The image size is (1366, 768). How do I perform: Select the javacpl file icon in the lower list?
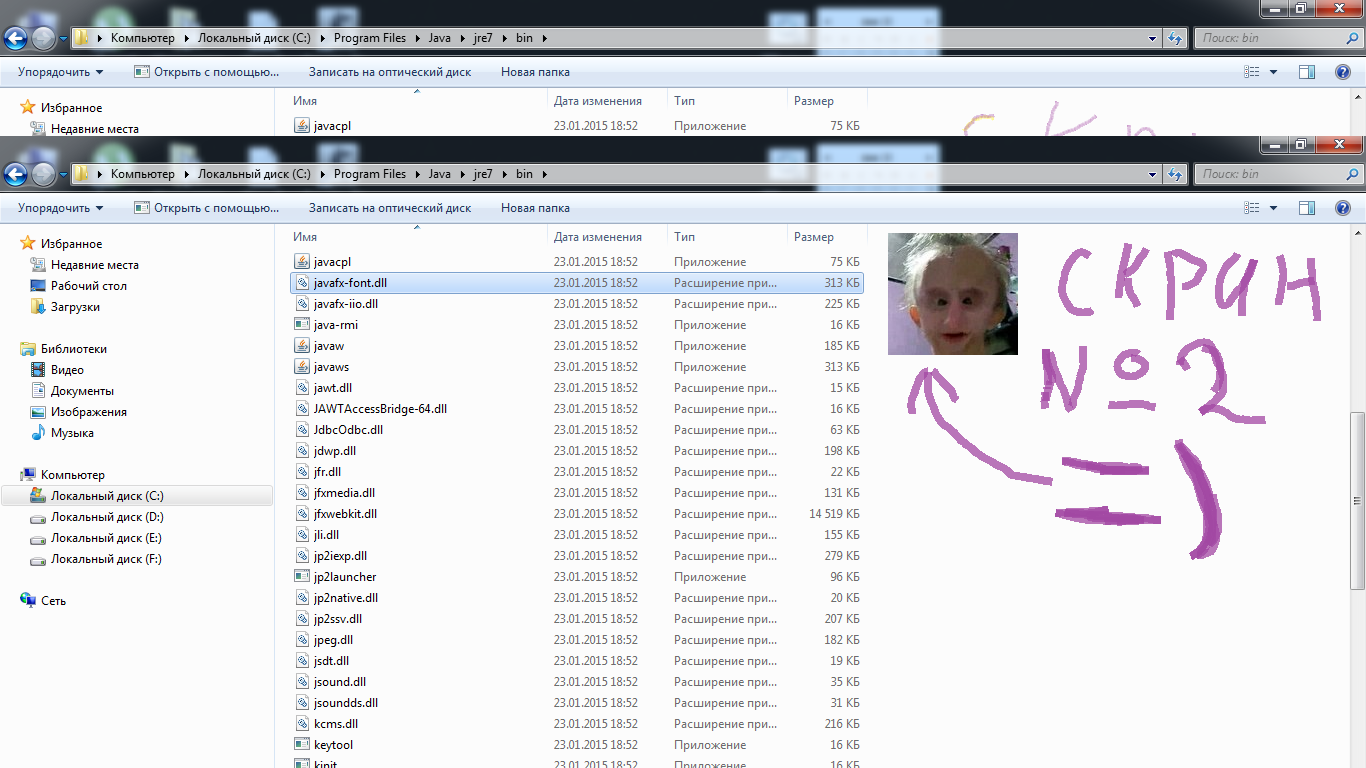(x=302, y=262)
